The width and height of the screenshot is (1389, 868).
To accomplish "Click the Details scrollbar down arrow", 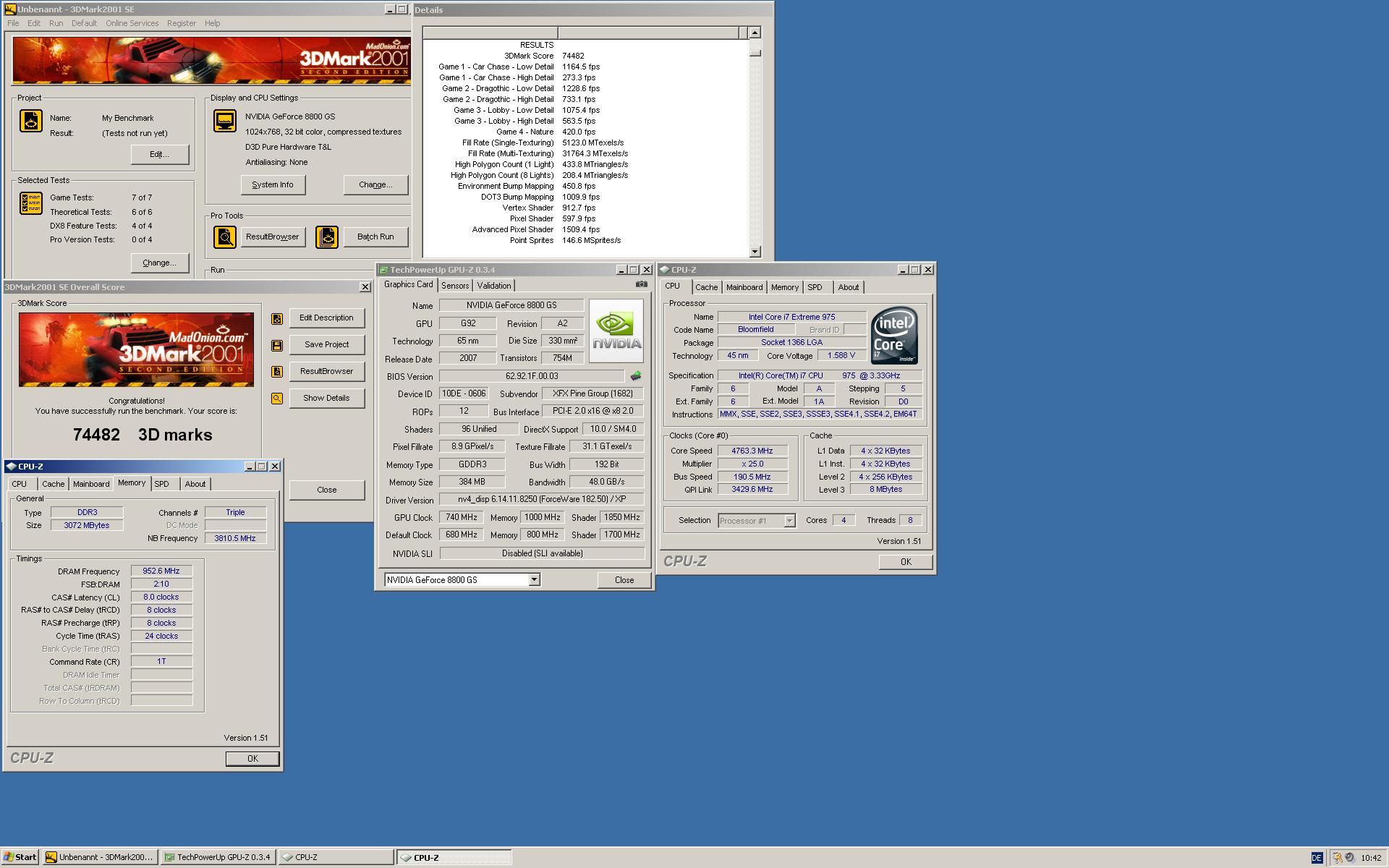I will pyautogui.click(x=755, y=252).
